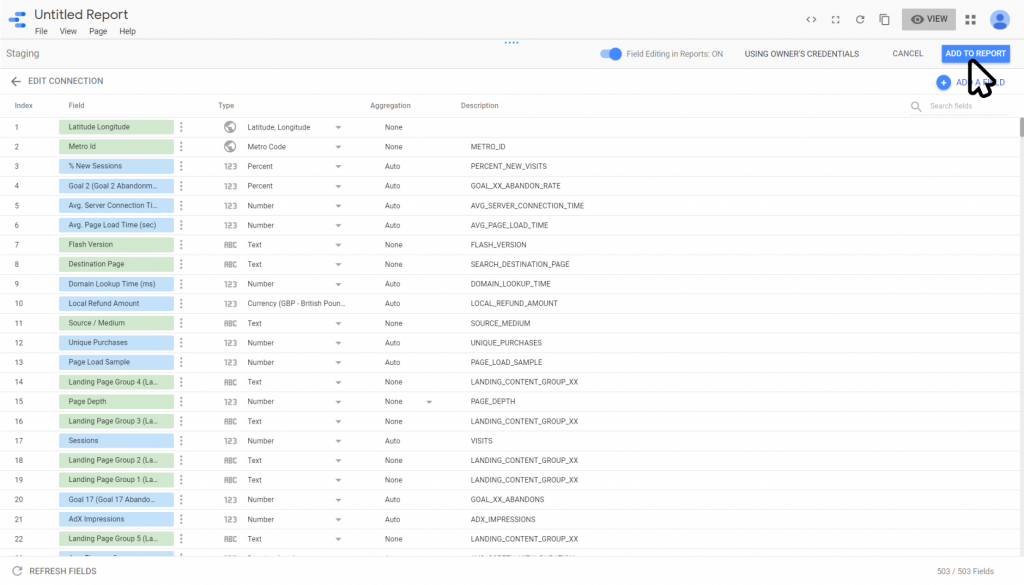Screen dimensions: 1024x585
Task: Open the Google apps grid
Action: point(970,19)
